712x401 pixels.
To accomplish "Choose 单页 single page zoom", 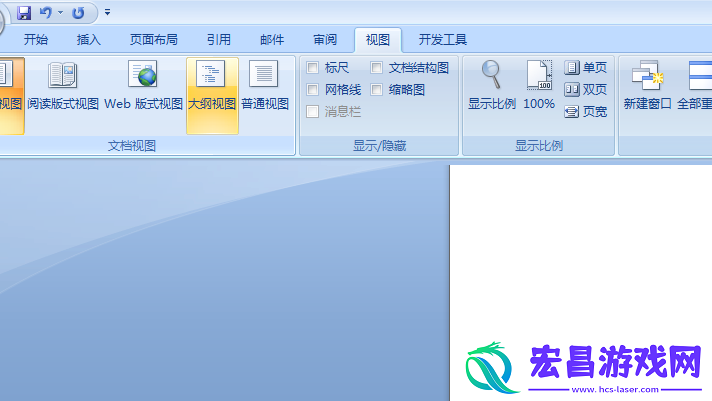I will coord(586,68).
